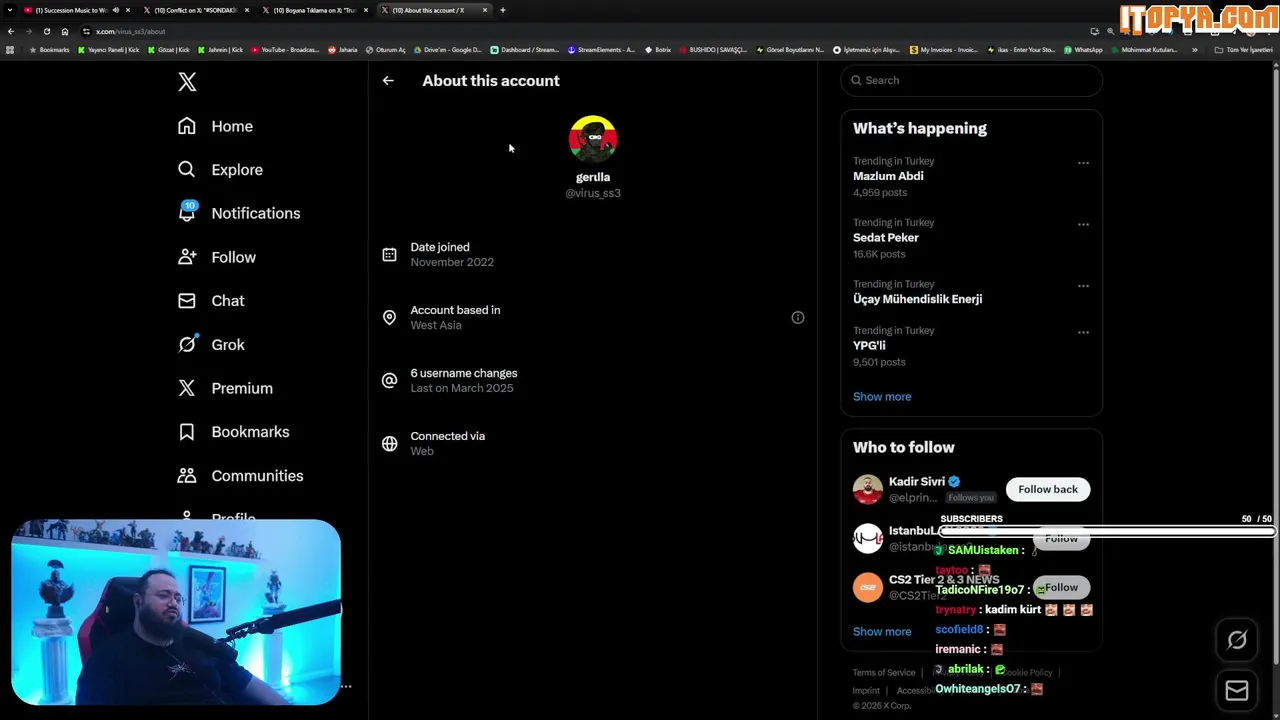Go back with the arrow beside About this account
Screen dimensions: 1280x720
(388, 81)
